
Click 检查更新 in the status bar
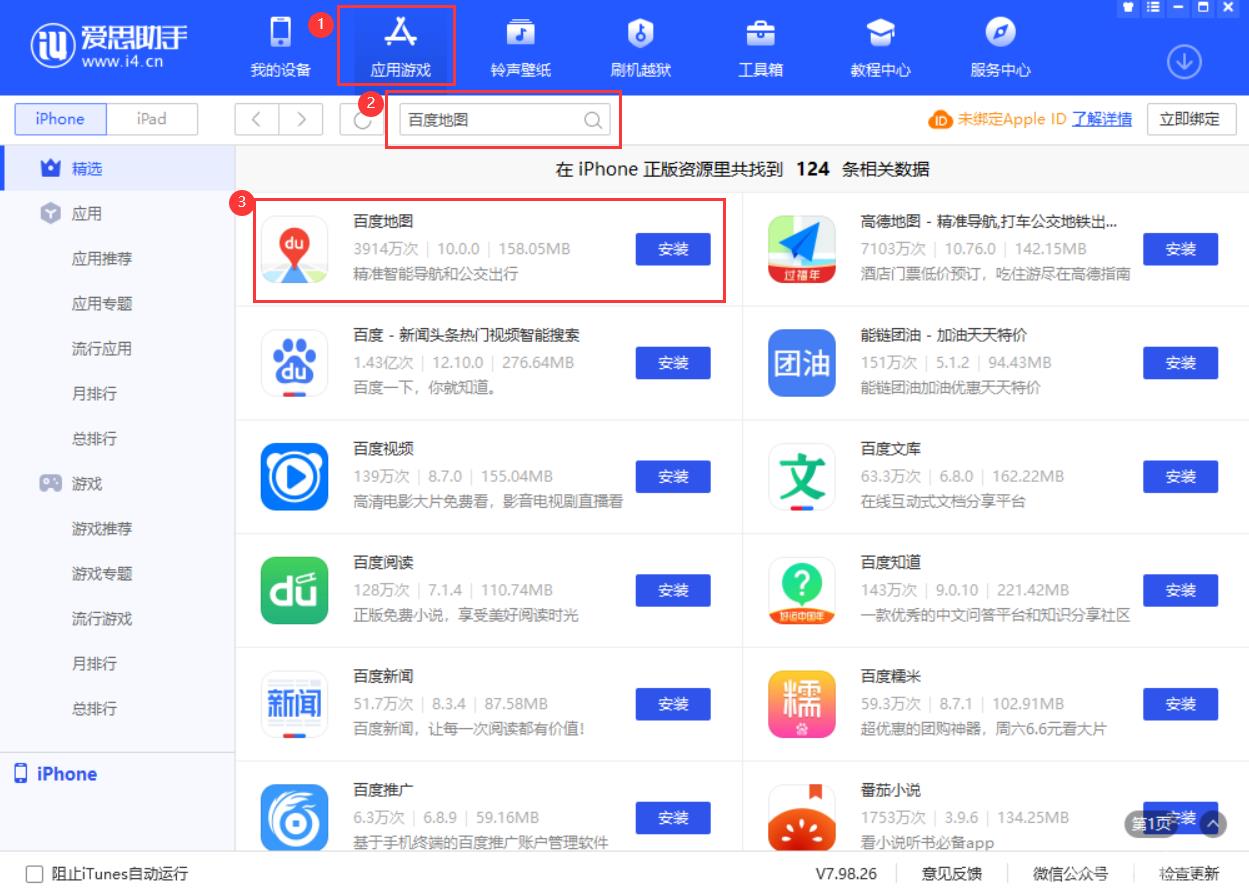(x=1190, y=874)
